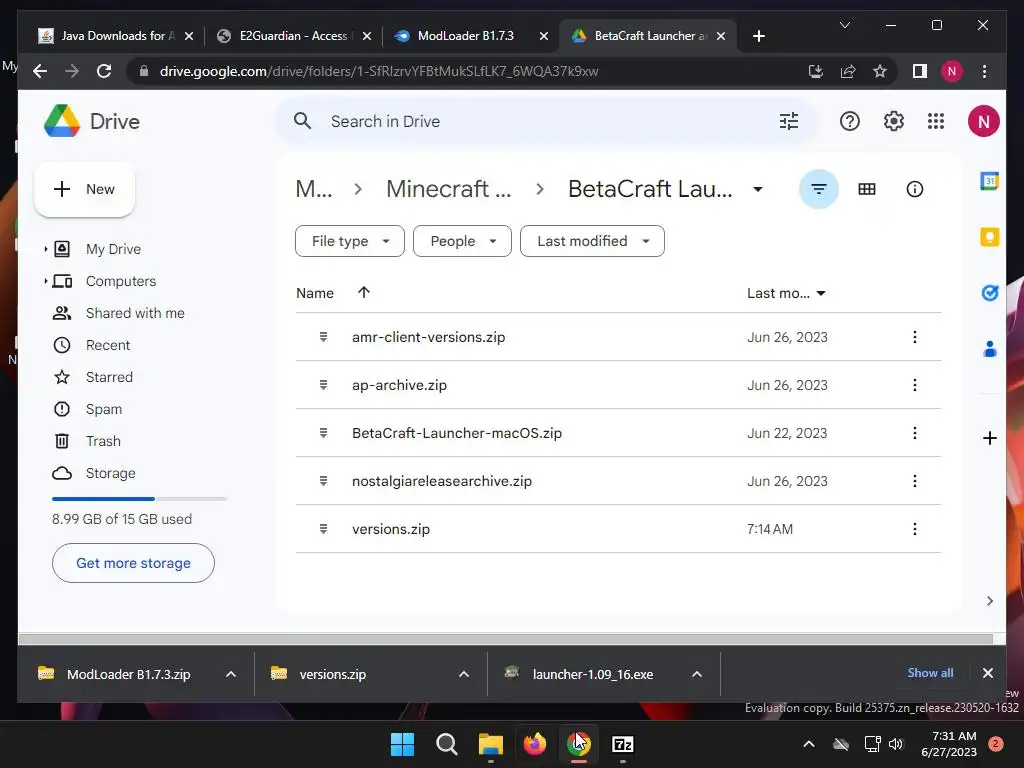Open more actions for amr-client-versions.zip

point(914,337)
